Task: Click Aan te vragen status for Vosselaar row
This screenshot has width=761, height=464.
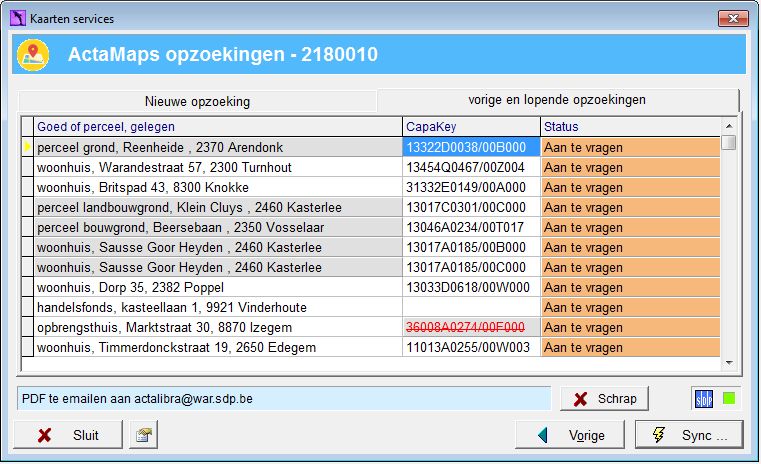Action: 630,227
